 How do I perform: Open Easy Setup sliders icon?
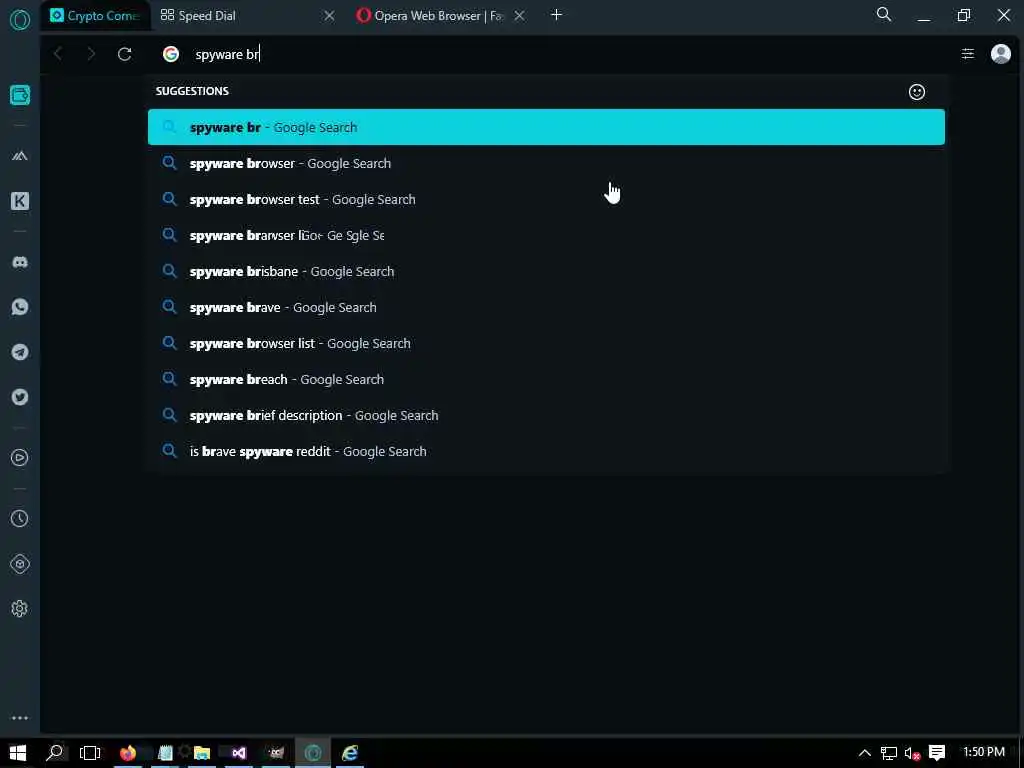coord(968,54)
